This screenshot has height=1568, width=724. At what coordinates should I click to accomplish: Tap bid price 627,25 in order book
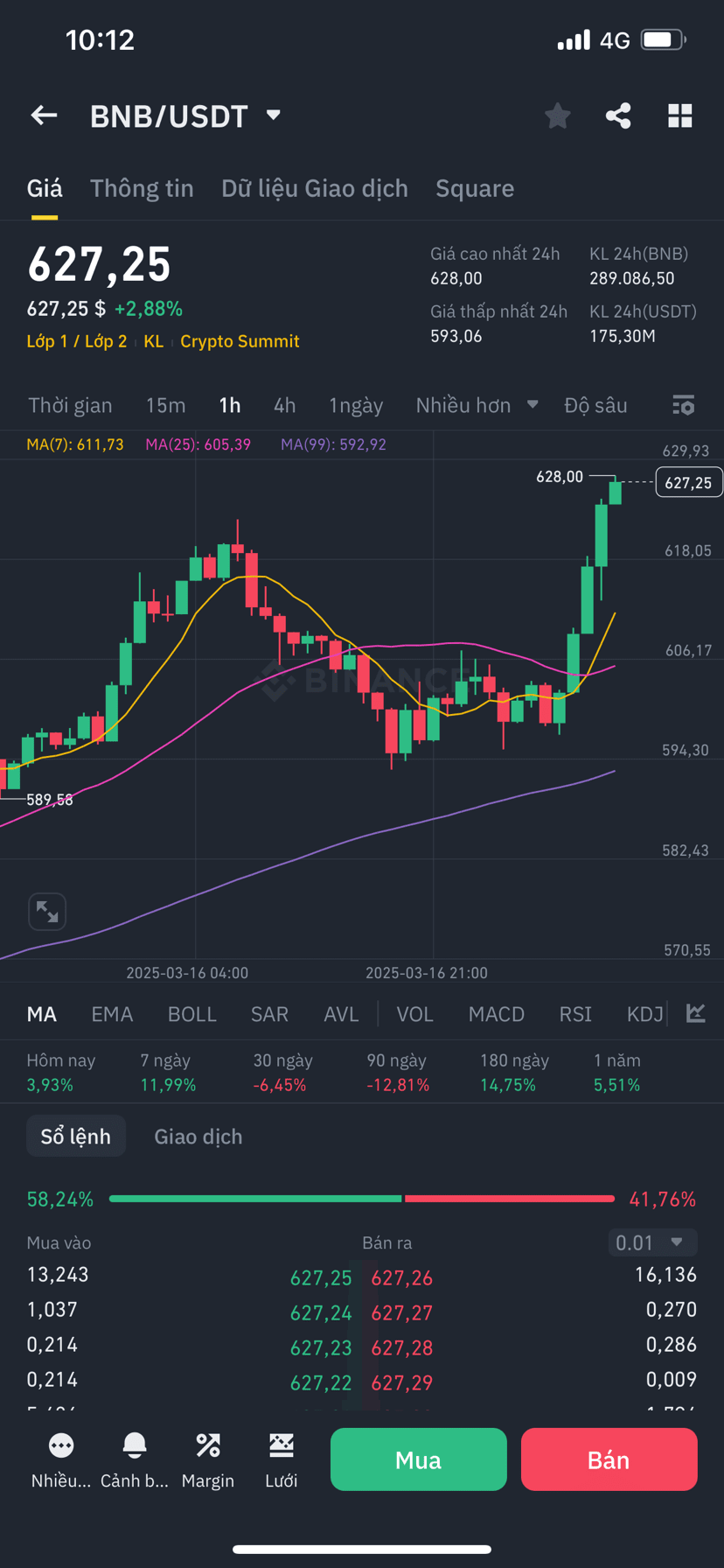click(321, 1277)
